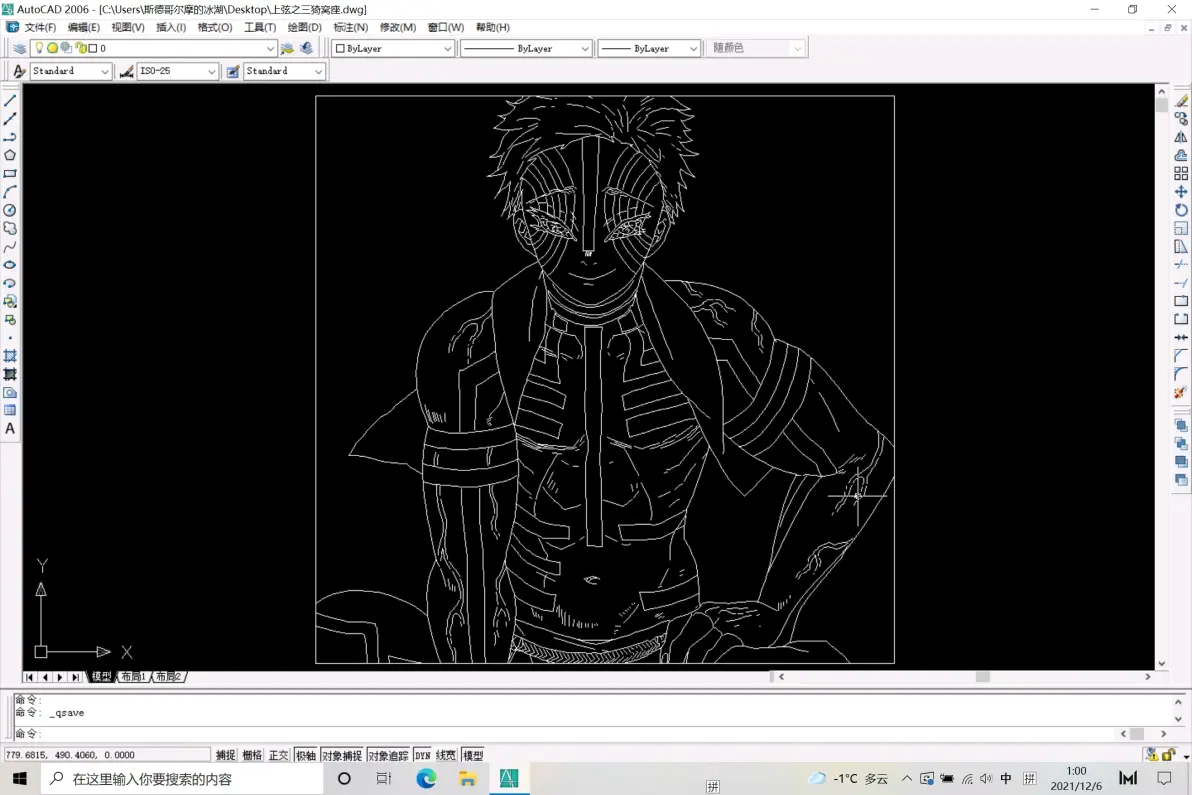
Task: Select the Ellipse Arc tool
Action: [10, 283]
